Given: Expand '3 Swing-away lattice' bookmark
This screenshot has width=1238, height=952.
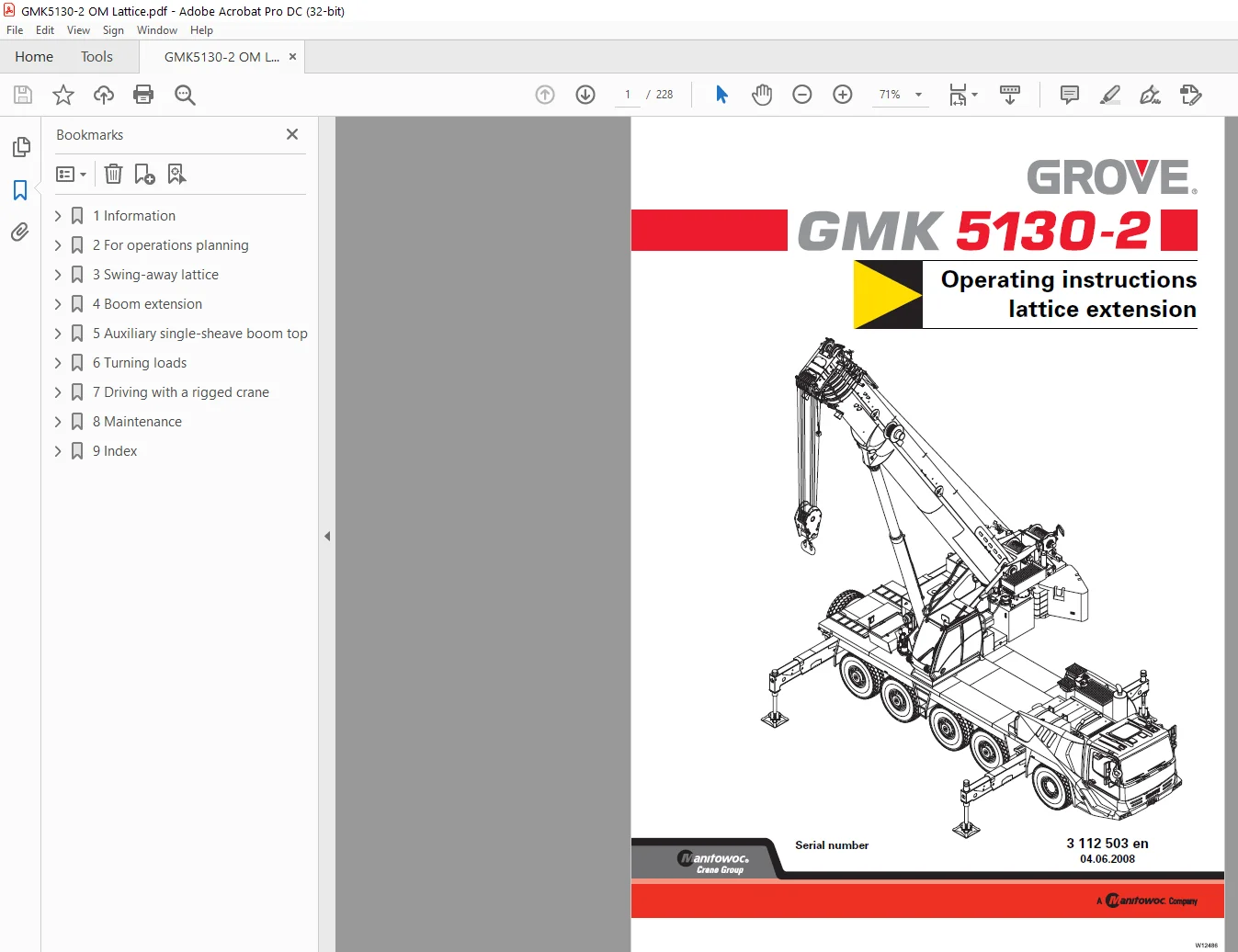Looking at the screenshot, I should [x=58, y=275].
